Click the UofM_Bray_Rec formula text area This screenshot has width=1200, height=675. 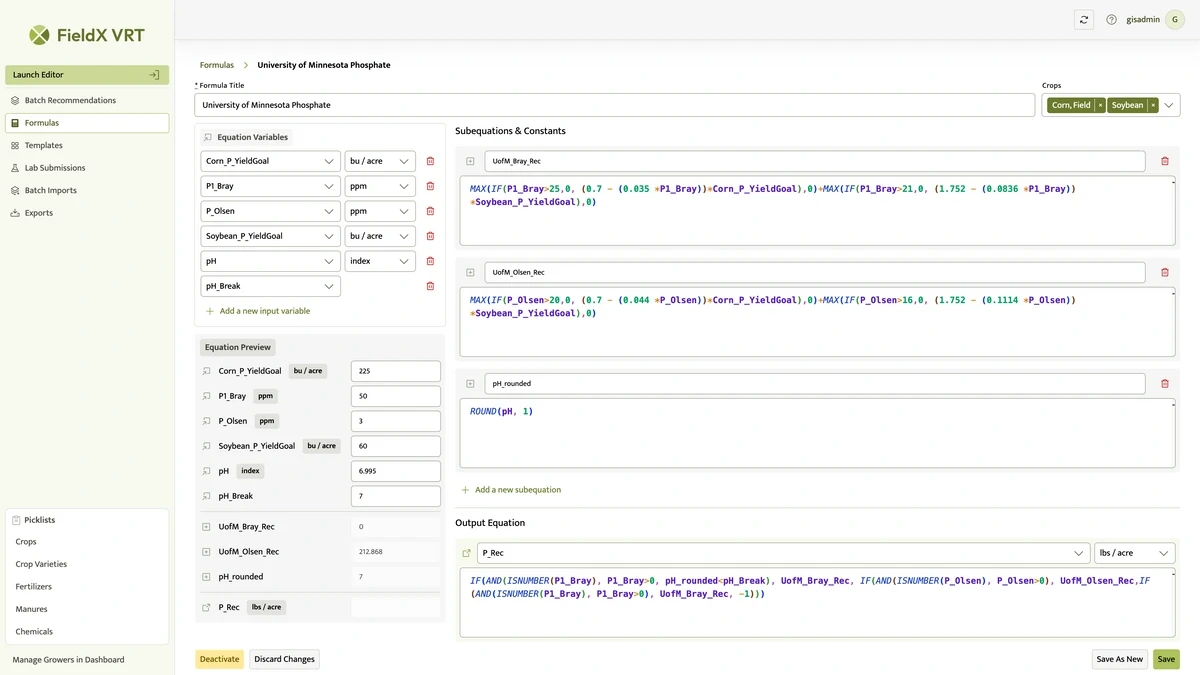tap(817, 210)
